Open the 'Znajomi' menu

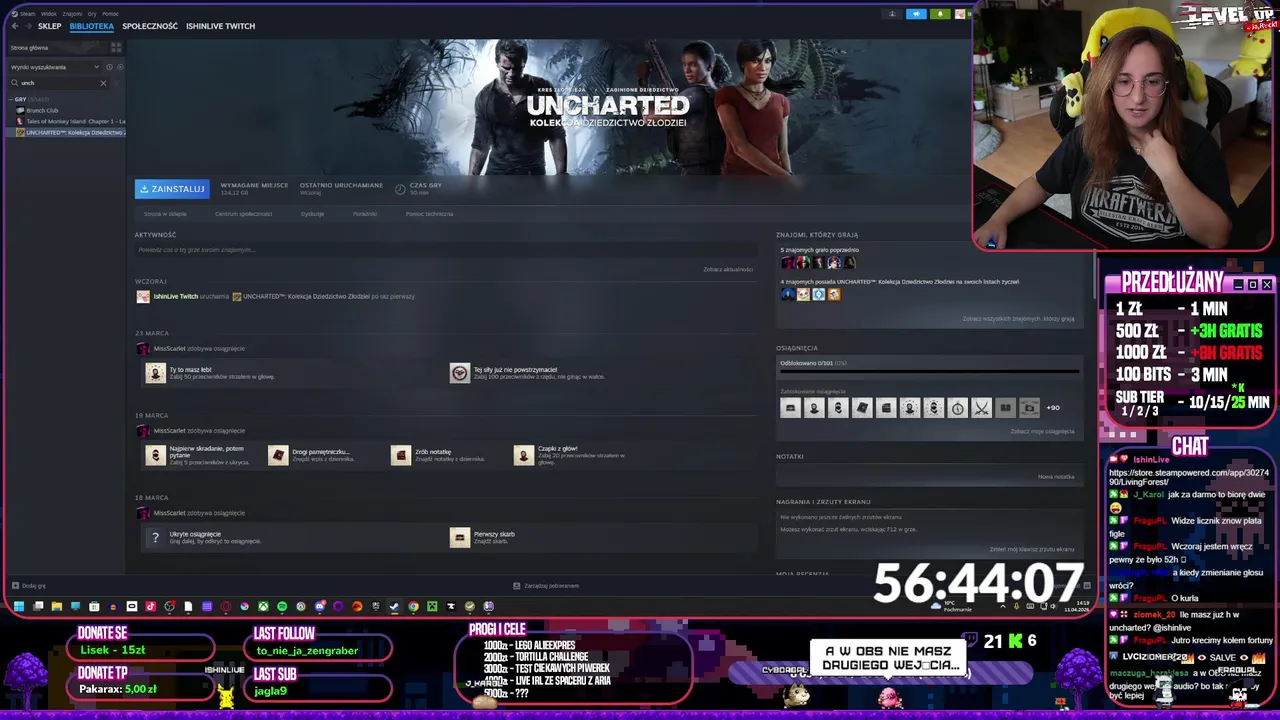72,14
